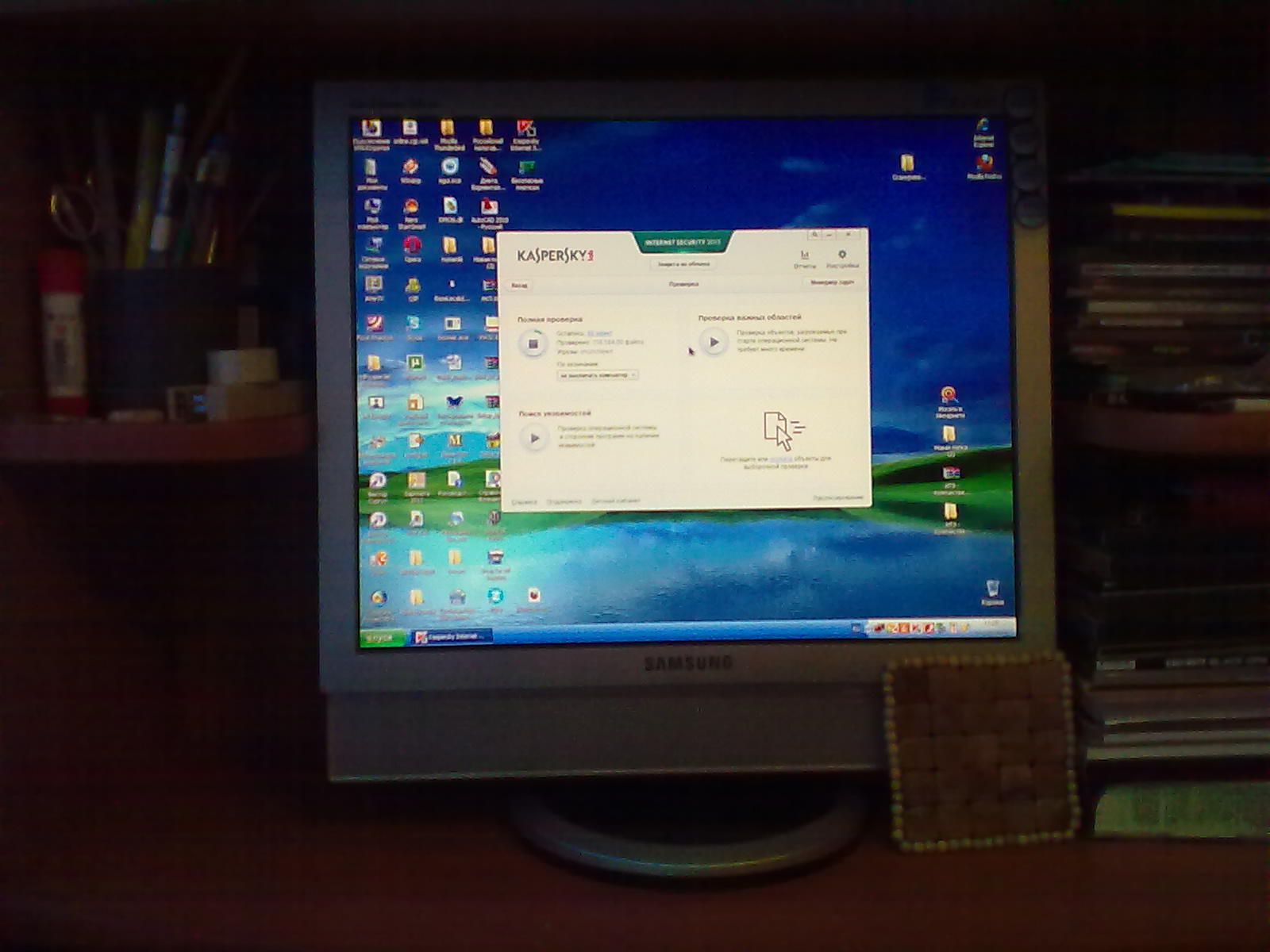Image resolution: width=1270 pixels, height=952 pixels.
Task: Stop the running Полная проверка scan
Action: click(x=533, y=344)
